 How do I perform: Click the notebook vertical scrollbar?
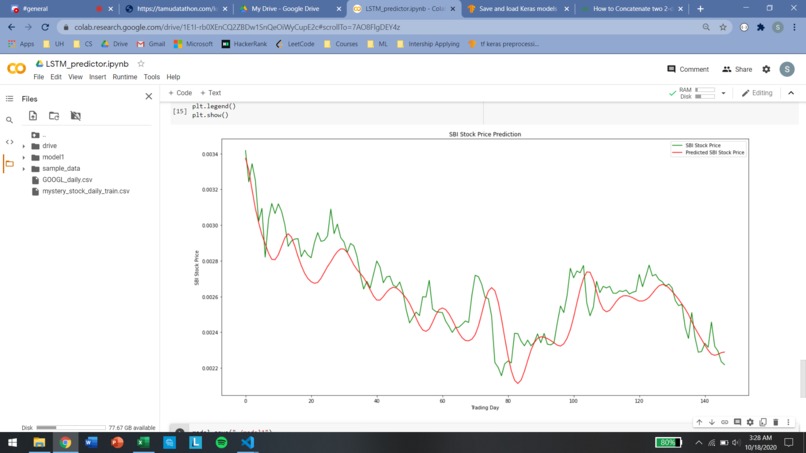(x=802, y=379)
